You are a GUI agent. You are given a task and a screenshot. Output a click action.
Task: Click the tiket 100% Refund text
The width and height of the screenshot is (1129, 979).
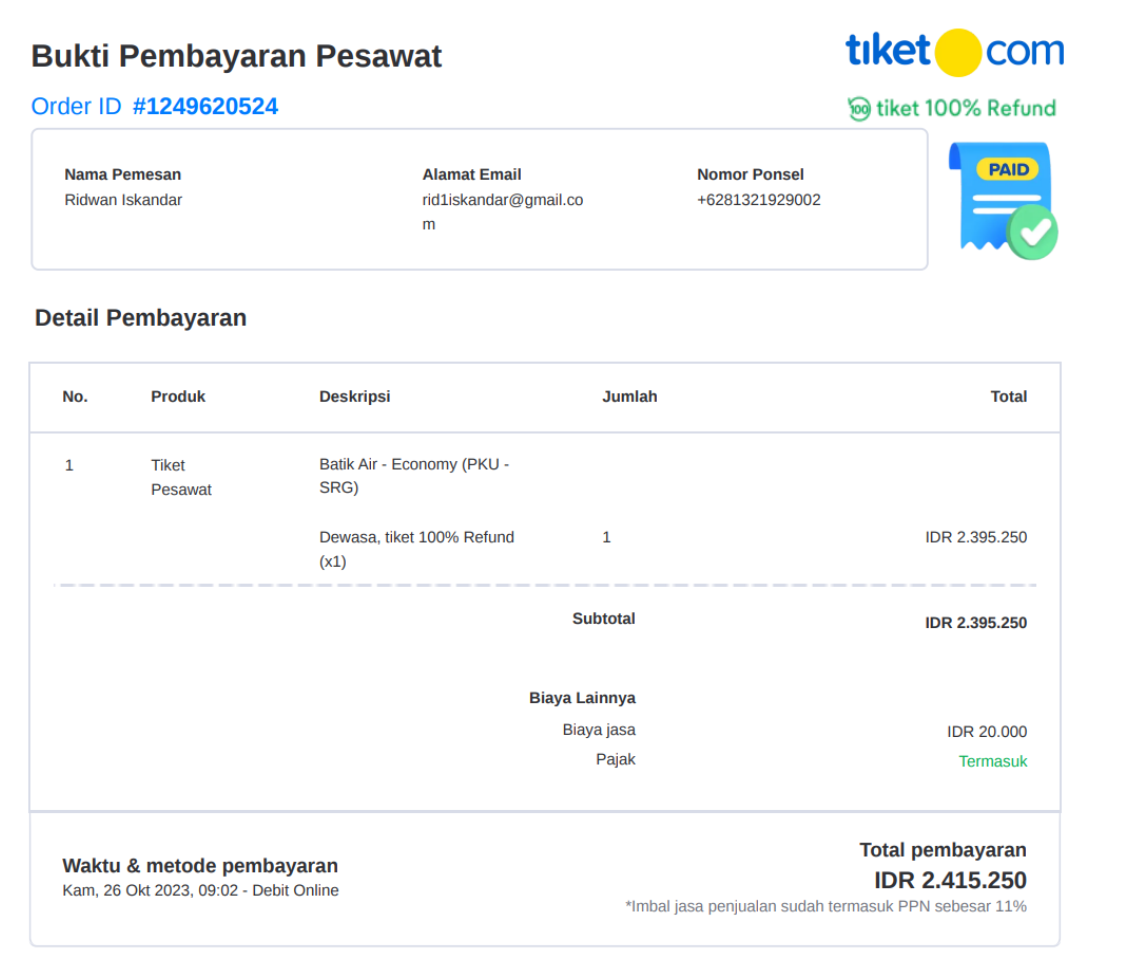click(x=966, y=109)
